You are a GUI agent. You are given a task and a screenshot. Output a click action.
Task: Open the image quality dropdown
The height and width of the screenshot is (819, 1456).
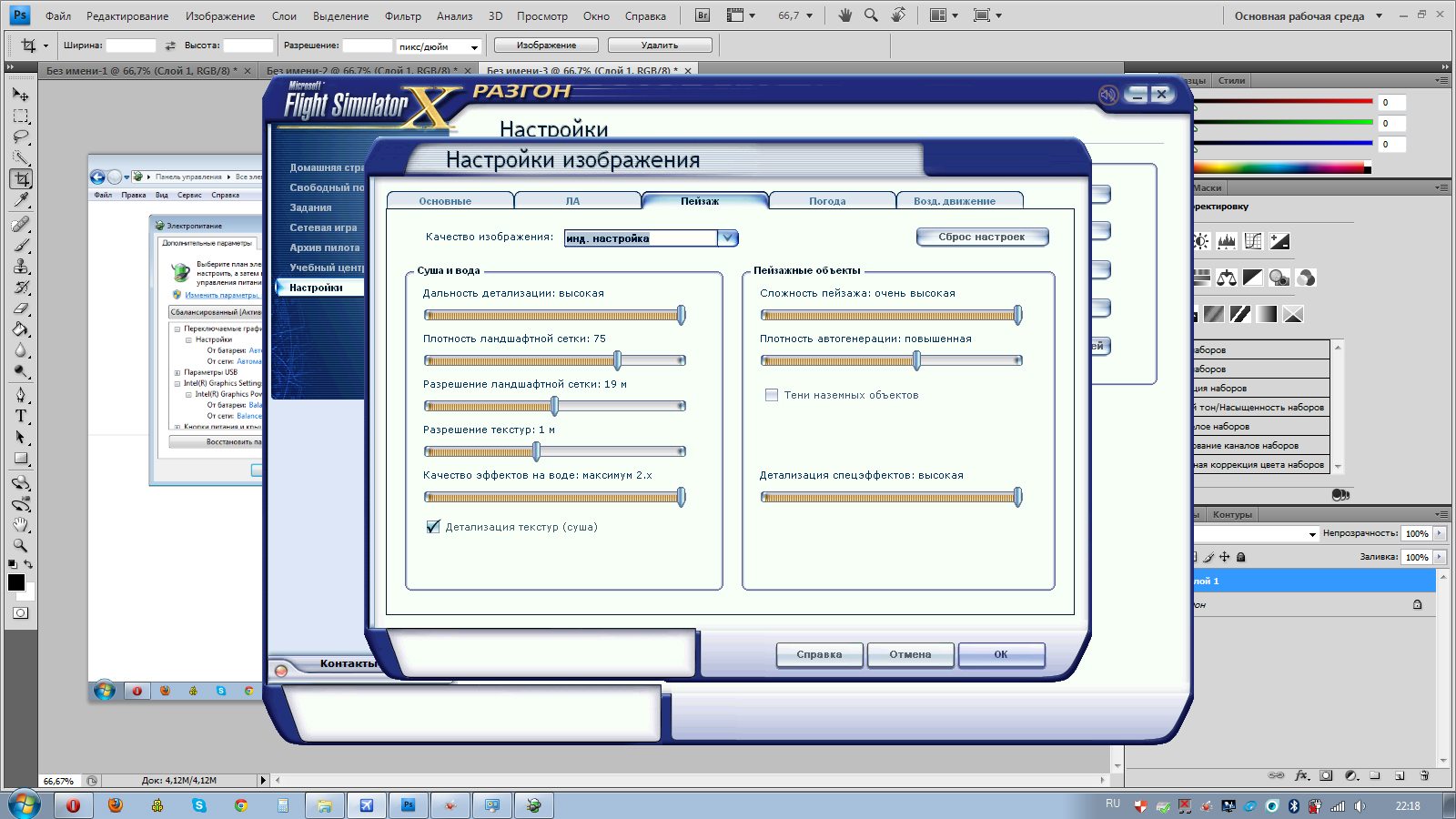[727, 238]
